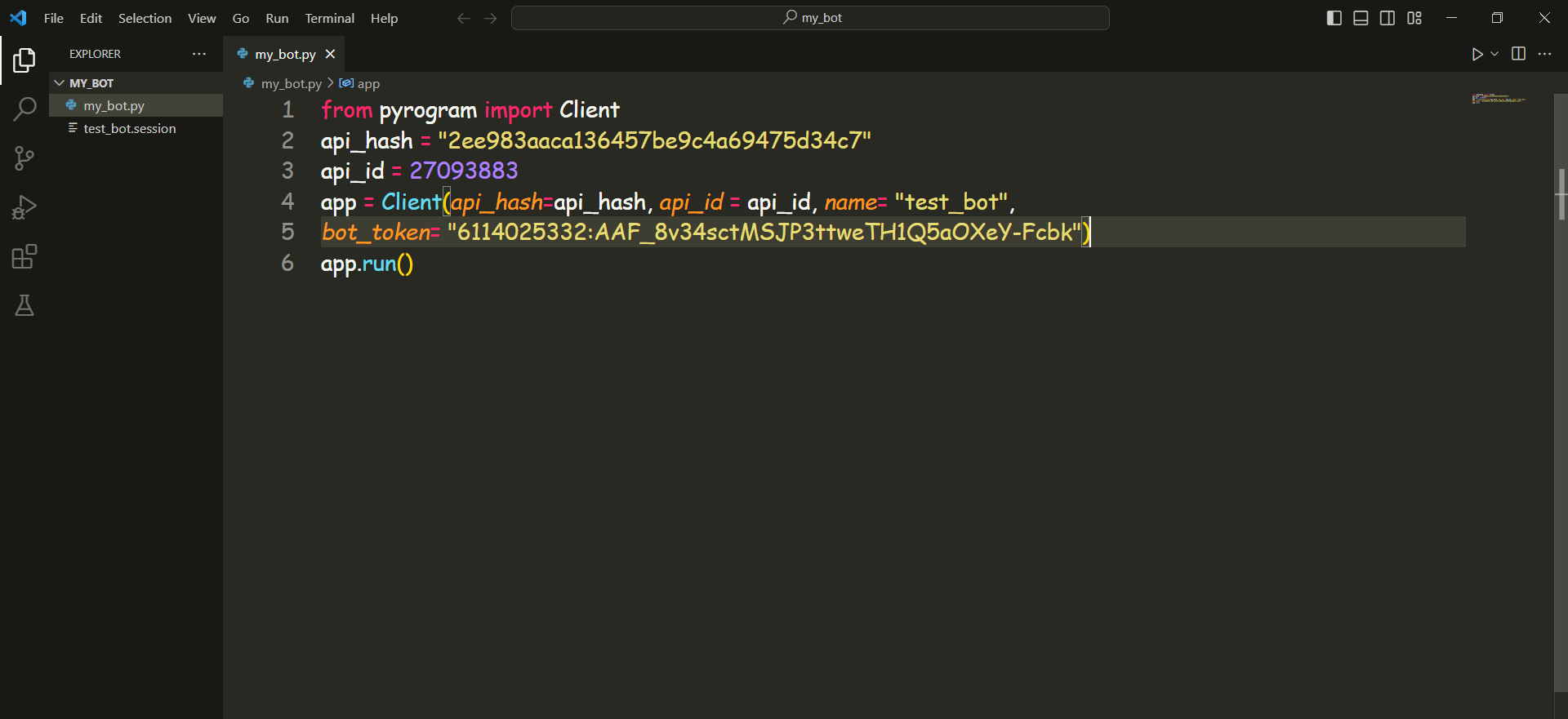Open Explorer views and more actions menu
This screenshot has width=1568, height=719.
tap(199, 54)
